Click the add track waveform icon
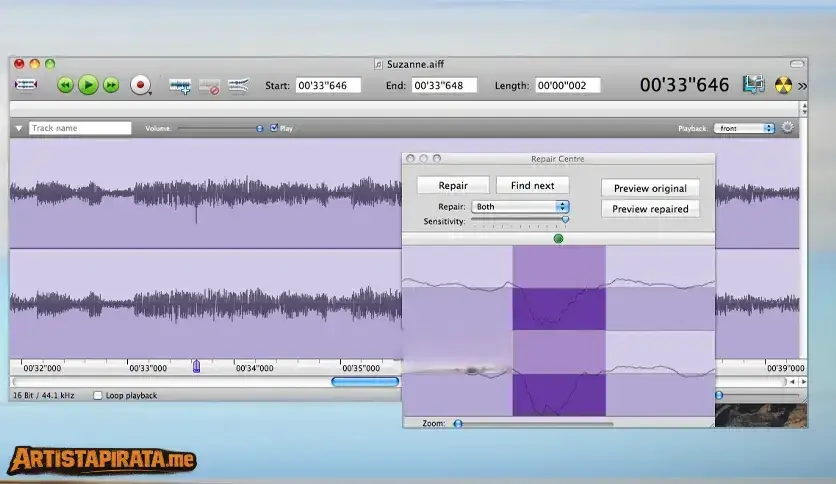 180,86
